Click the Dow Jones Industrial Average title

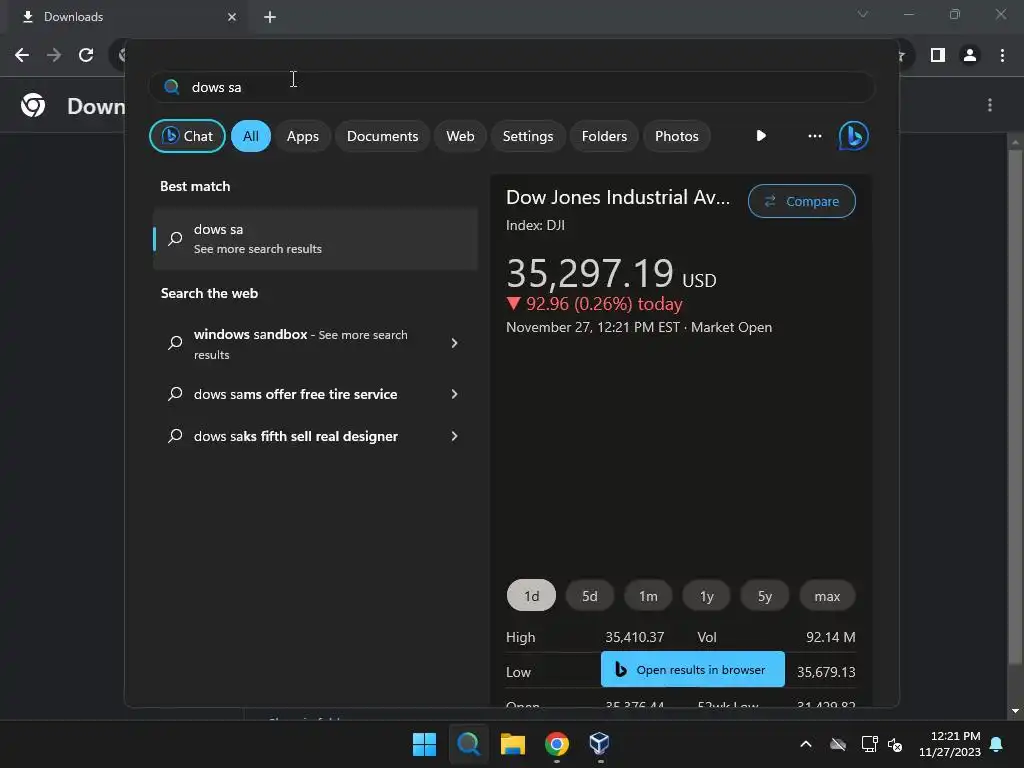pyautogui.click(x=618, y=197)
